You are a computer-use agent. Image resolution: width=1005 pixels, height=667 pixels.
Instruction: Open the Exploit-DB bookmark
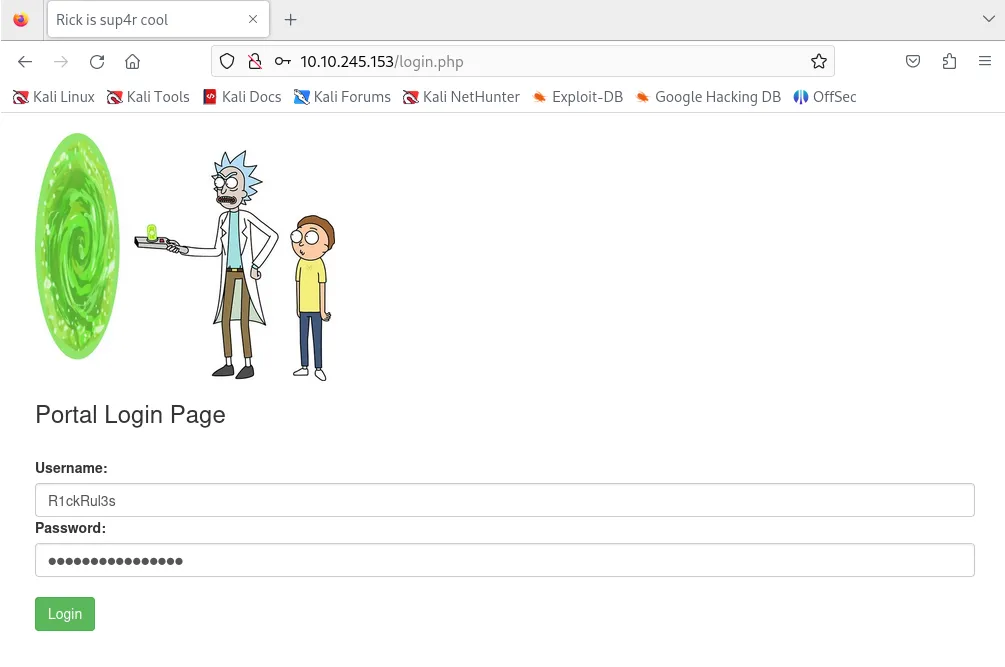578,97
